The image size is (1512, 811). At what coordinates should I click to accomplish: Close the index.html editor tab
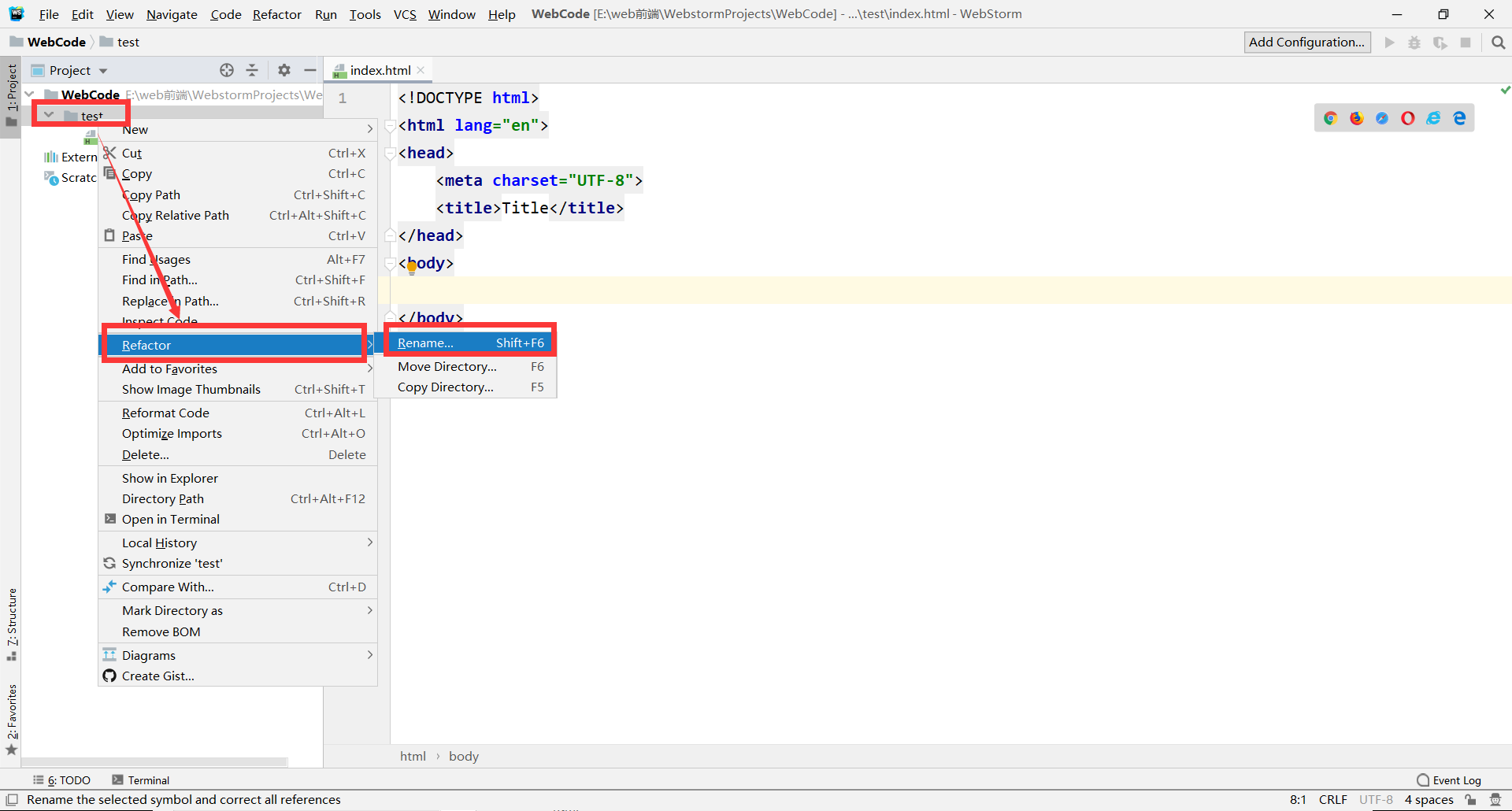[x=421, y=70]
